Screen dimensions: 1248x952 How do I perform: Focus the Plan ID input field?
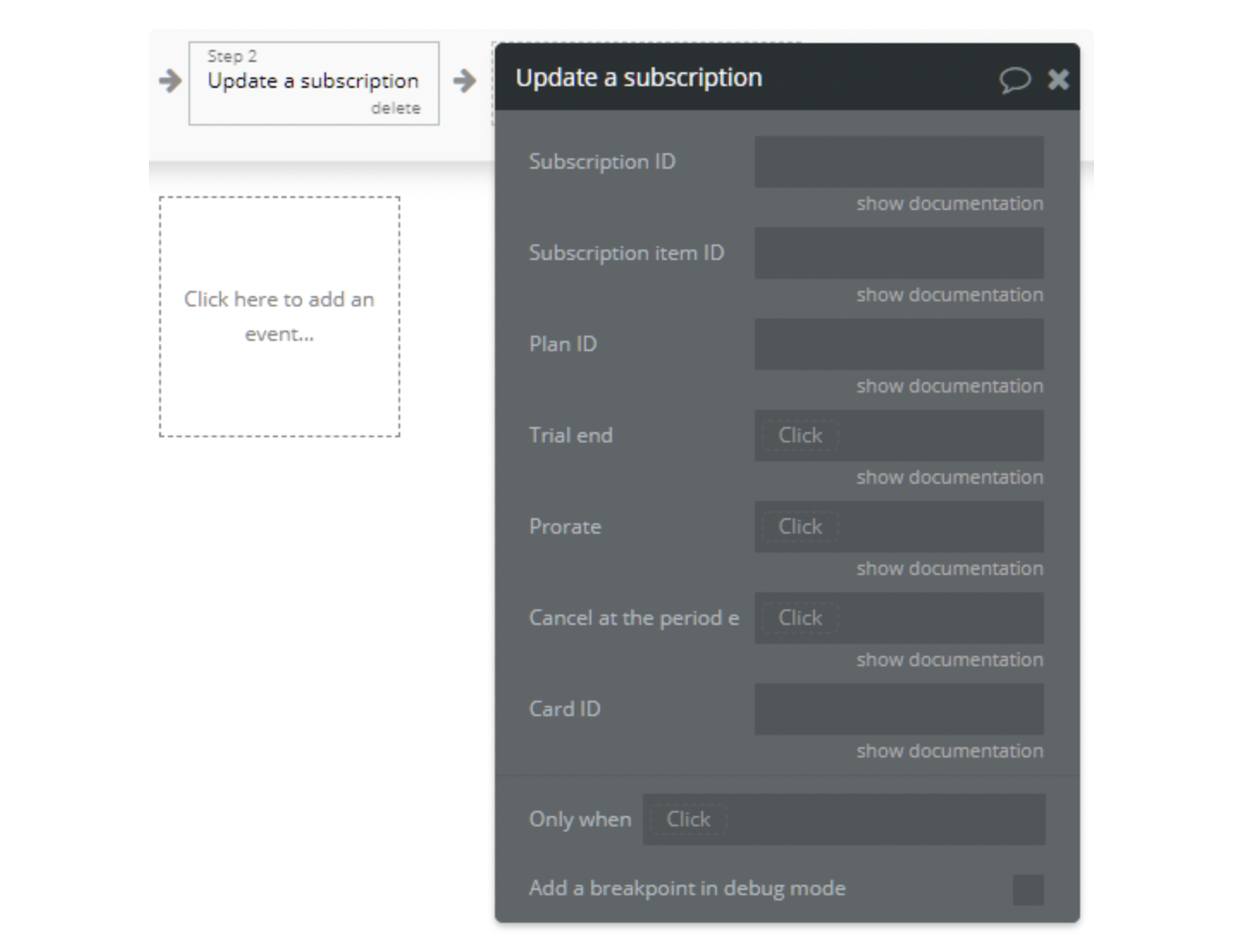click(x=899, y=344)
